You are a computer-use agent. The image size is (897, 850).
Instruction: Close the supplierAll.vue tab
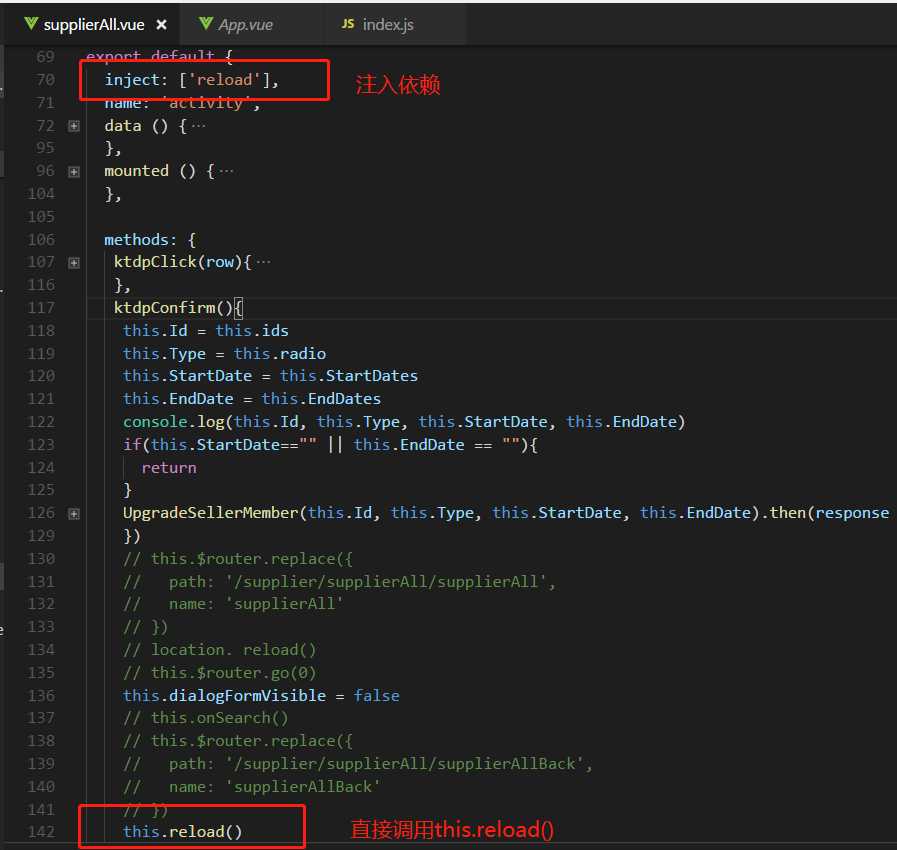(x=162, y=25)
